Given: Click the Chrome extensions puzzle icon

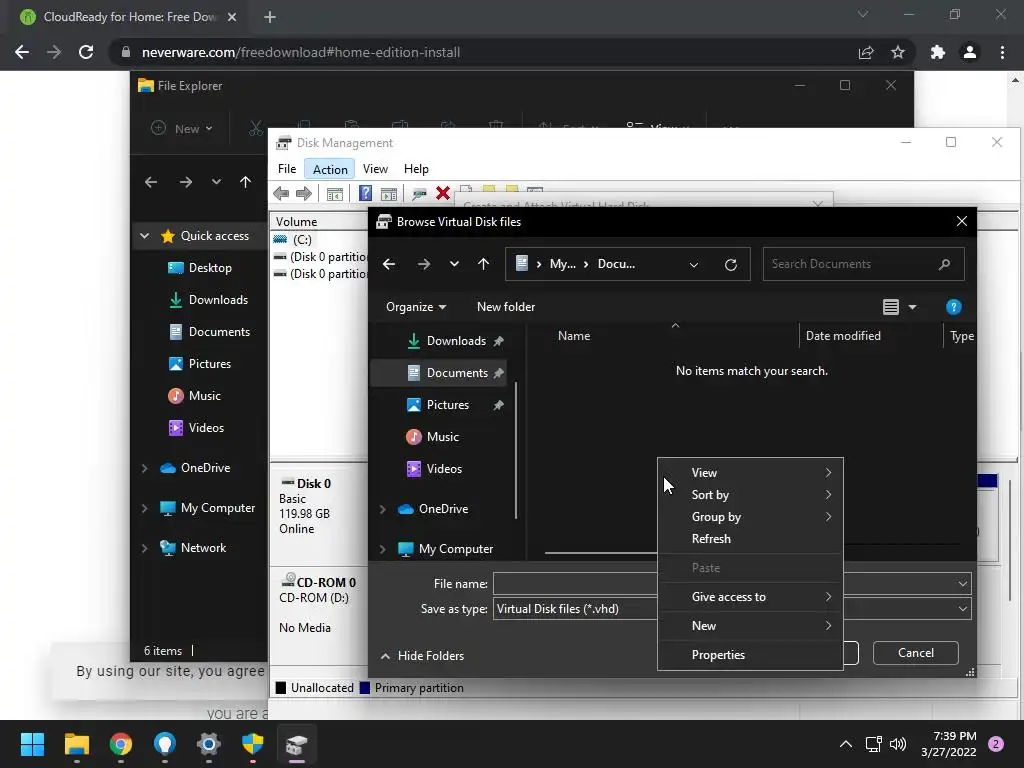Looking at the screenshot, I should (x=938, y=52).
